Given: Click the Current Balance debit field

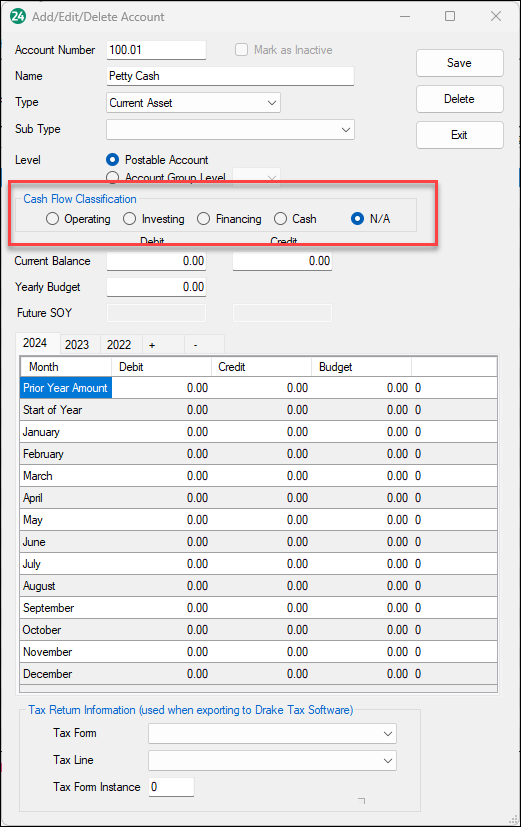Looking at the screenshot, I should [x=156, y=261].
